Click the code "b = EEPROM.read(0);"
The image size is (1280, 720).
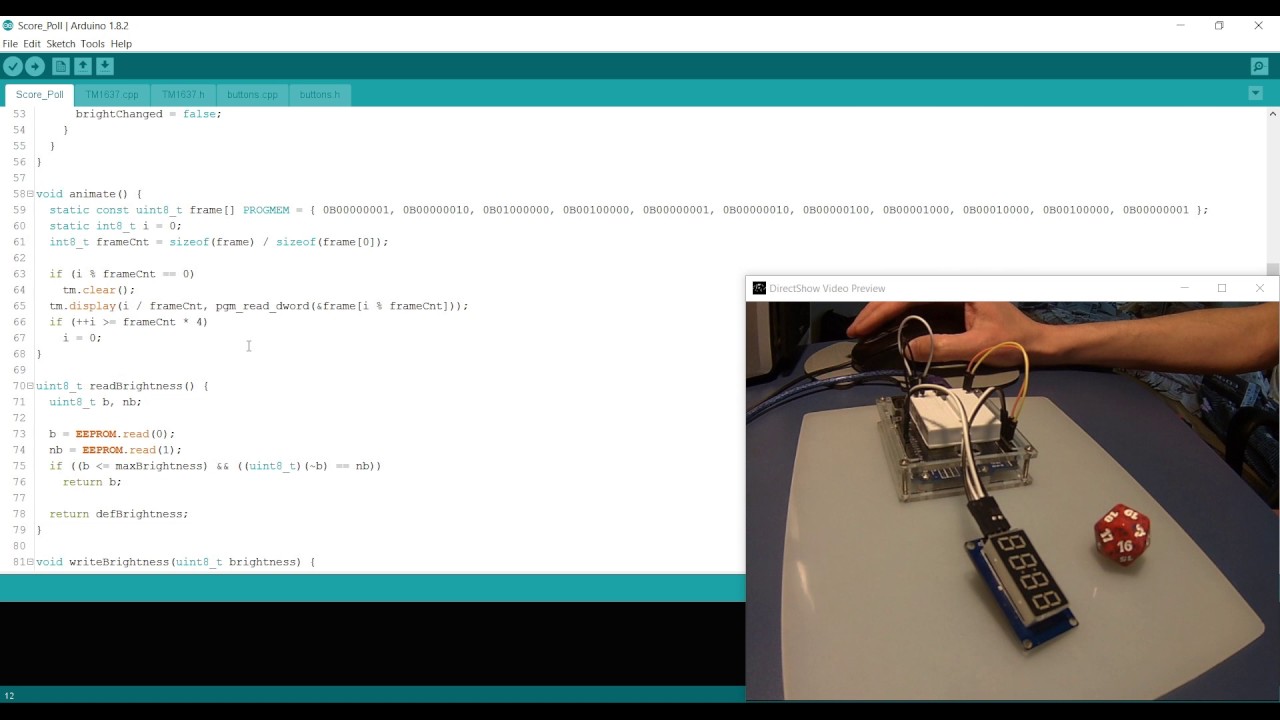(112, 434)
